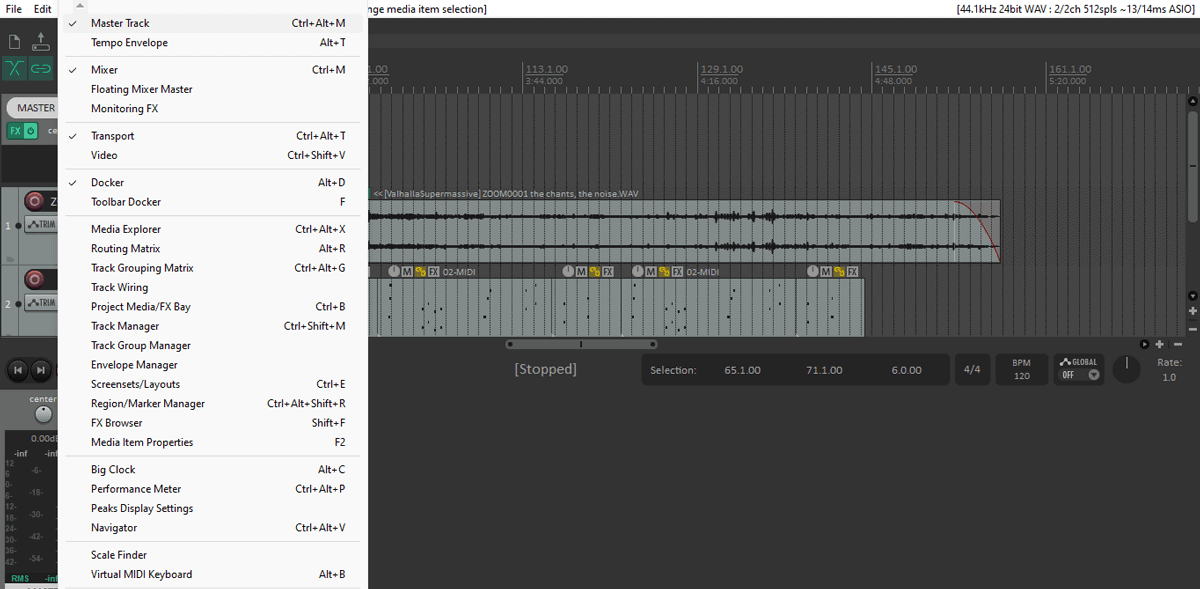Click the MASTER track label button

(36, 108)
